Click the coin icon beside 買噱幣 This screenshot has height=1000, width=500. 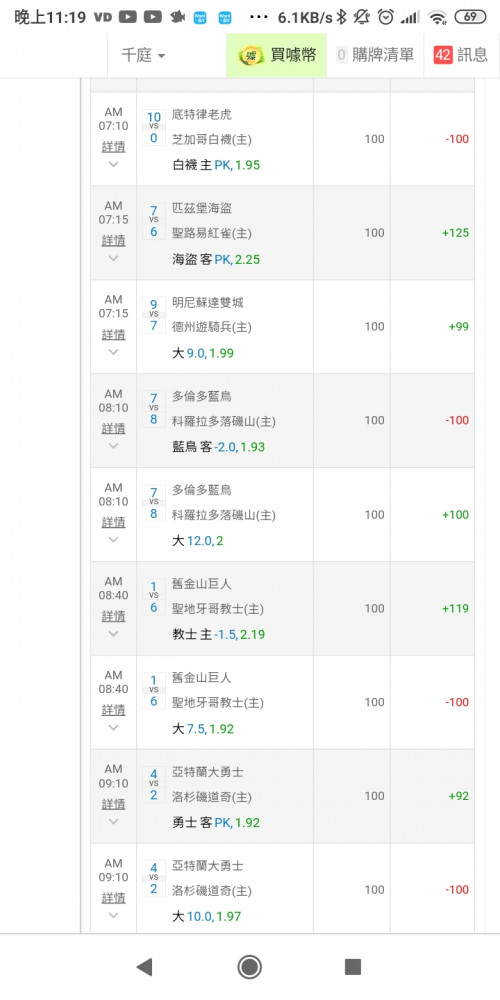point(251,55)
